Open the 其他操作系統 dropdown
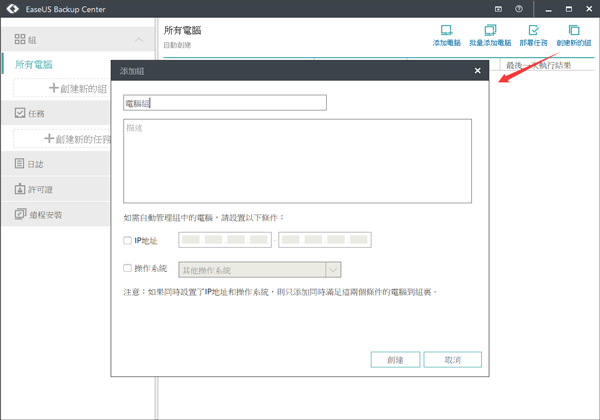The width and height of the screenshot is (600, 420). pos(259,270)
